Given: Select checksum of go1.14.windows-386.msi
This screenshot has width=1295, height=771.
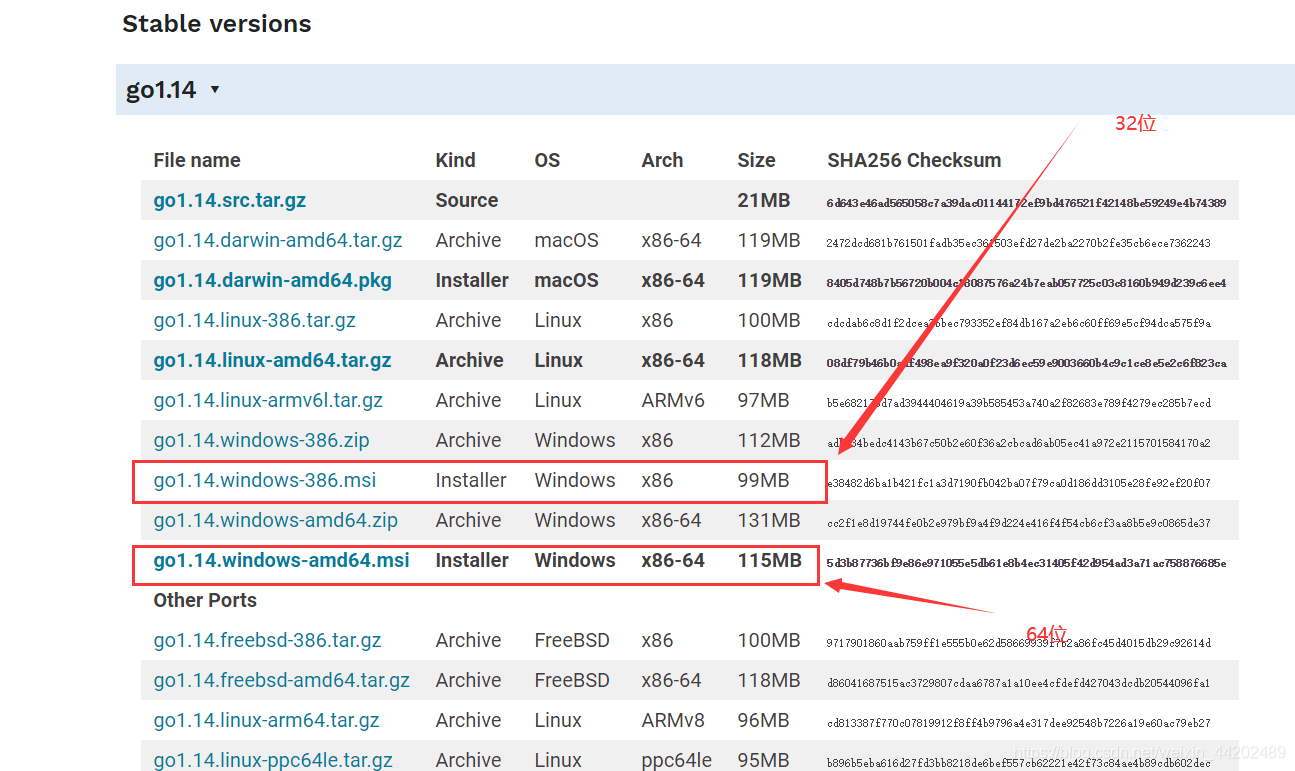Looking at the screenshot, I should point(1018,483).
